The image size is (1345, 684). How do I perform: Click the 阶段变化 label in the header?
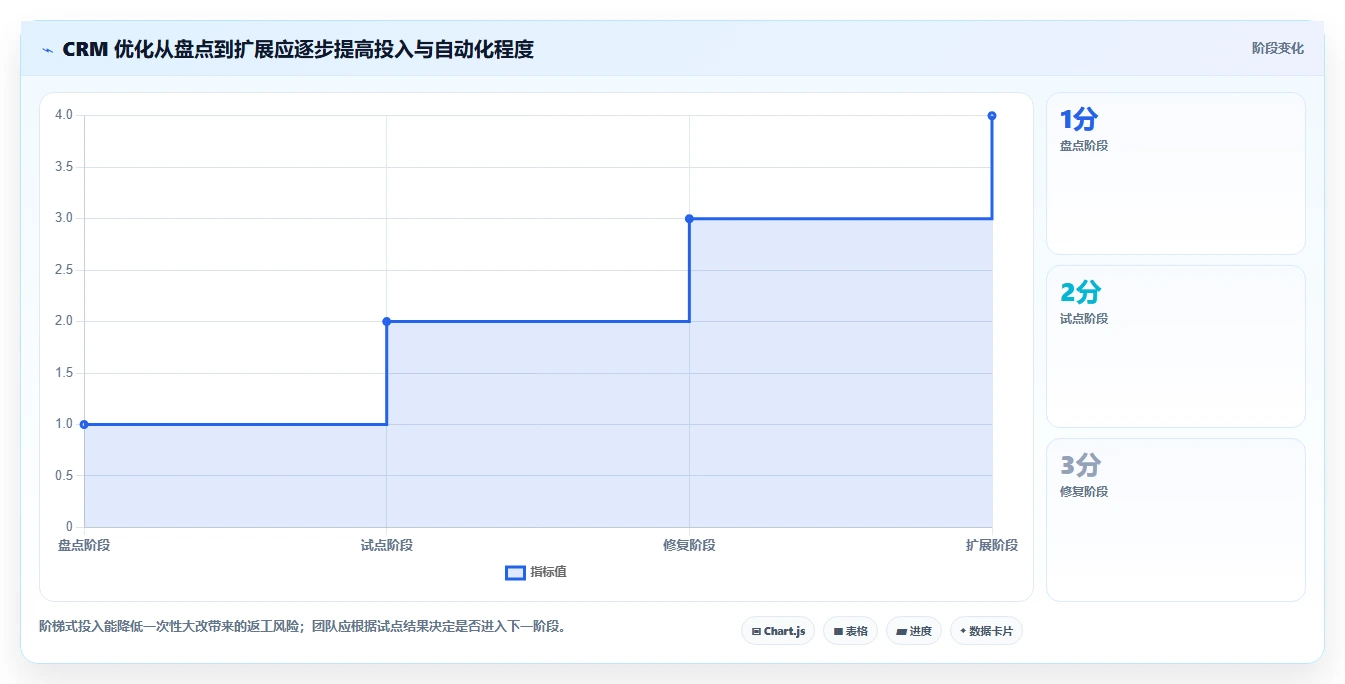tap(1277, 48)
